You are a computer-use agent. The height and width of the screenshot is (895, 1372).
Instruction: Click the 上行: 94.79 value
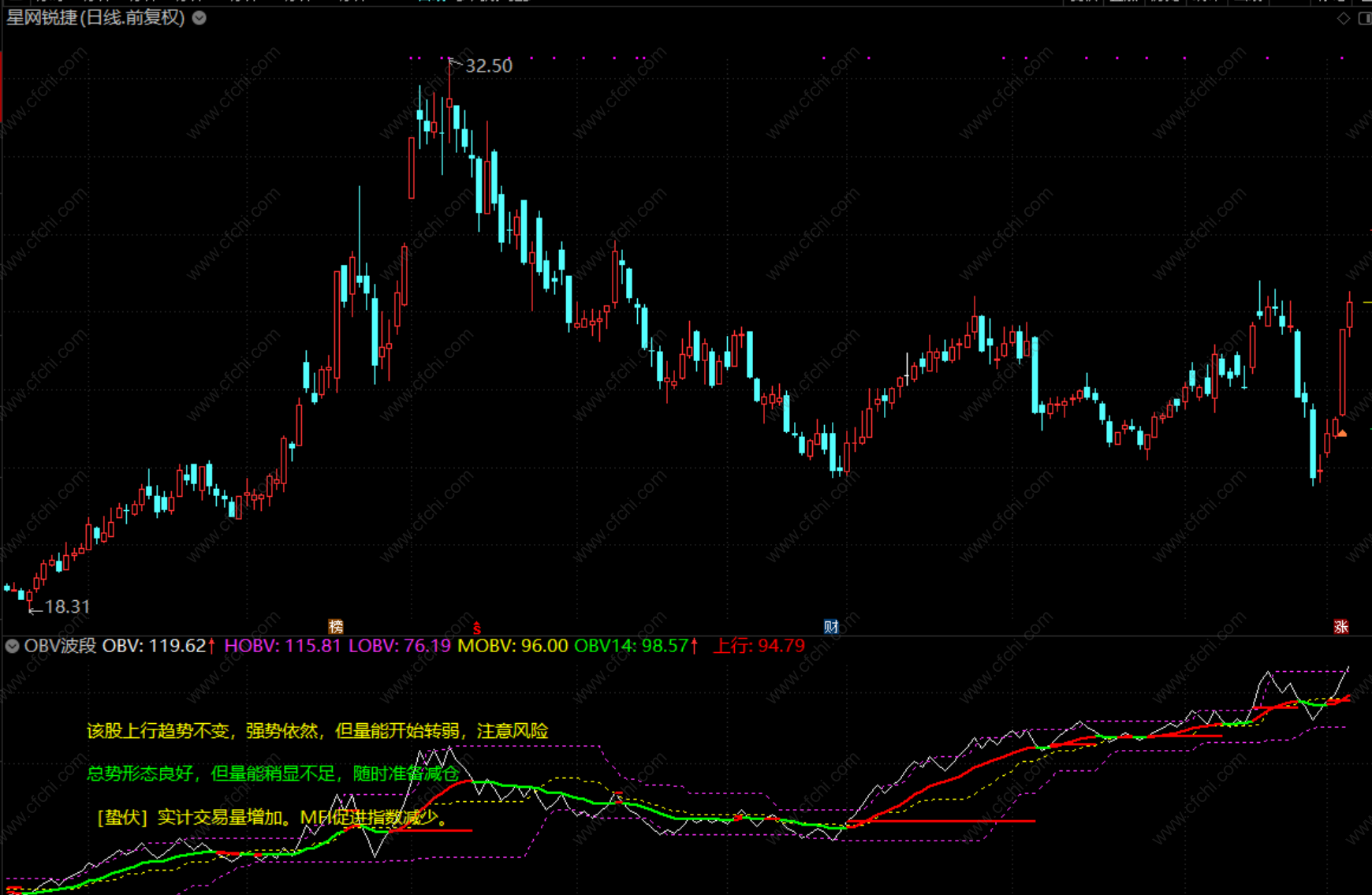coord(759,646)
